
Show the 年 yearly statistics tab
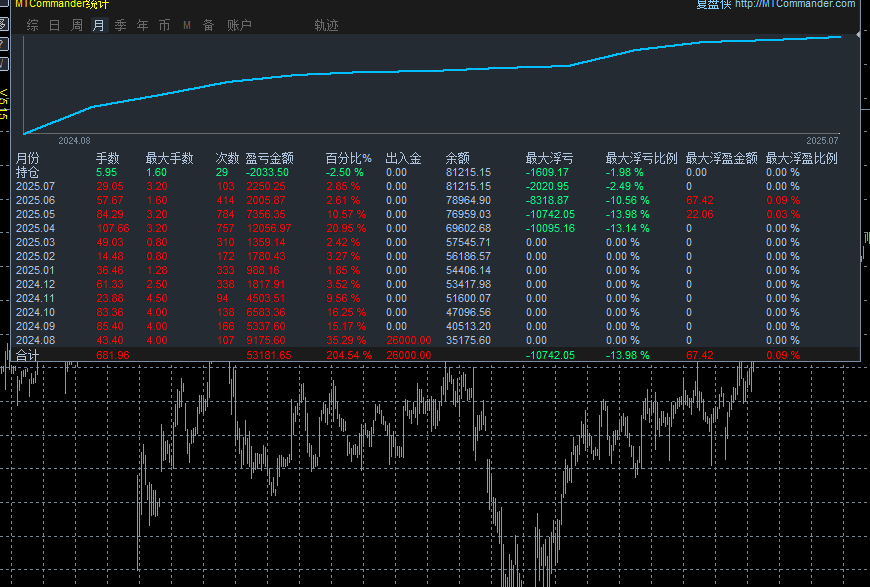tap(142, 25)
